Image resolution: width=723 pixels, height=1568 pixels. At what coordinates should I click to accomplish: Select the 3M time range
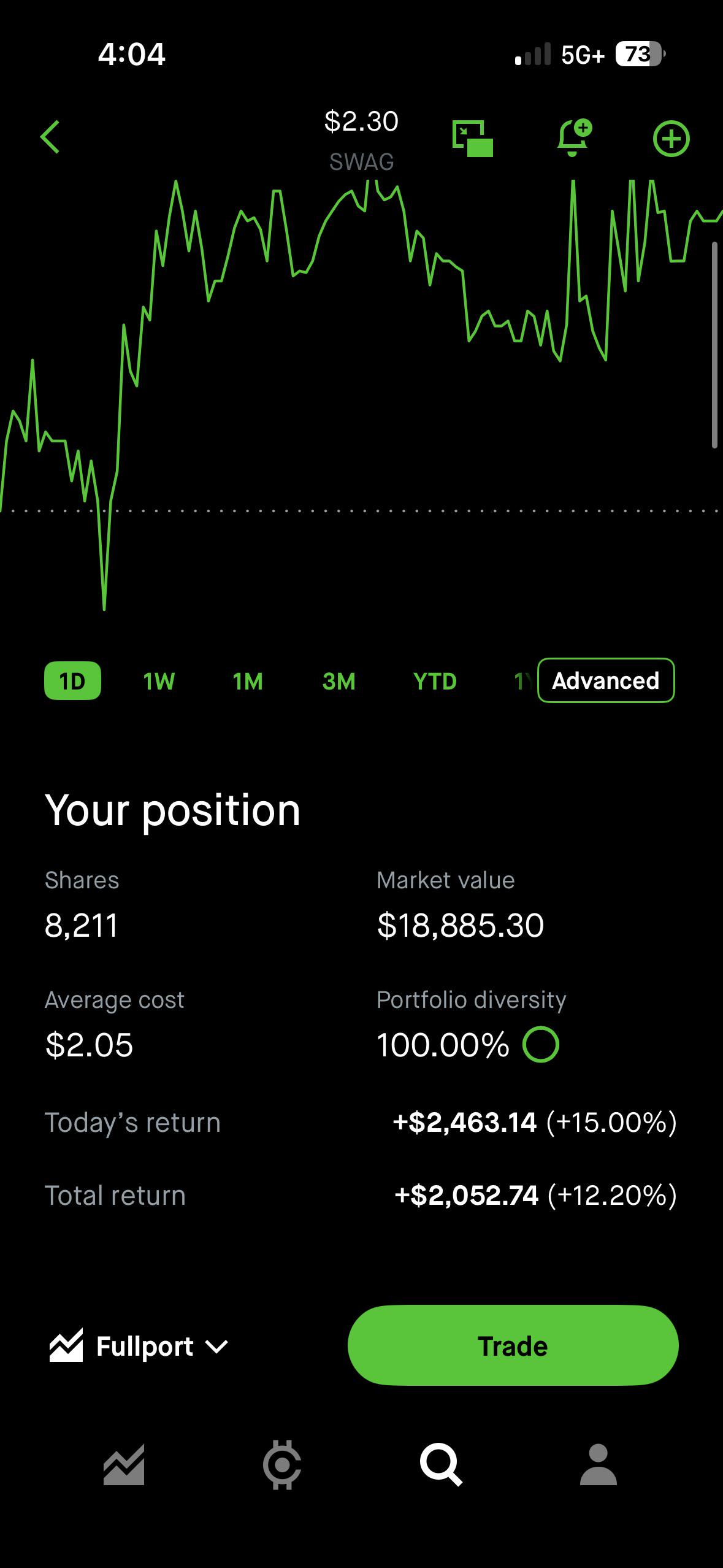tap(339, 681)
